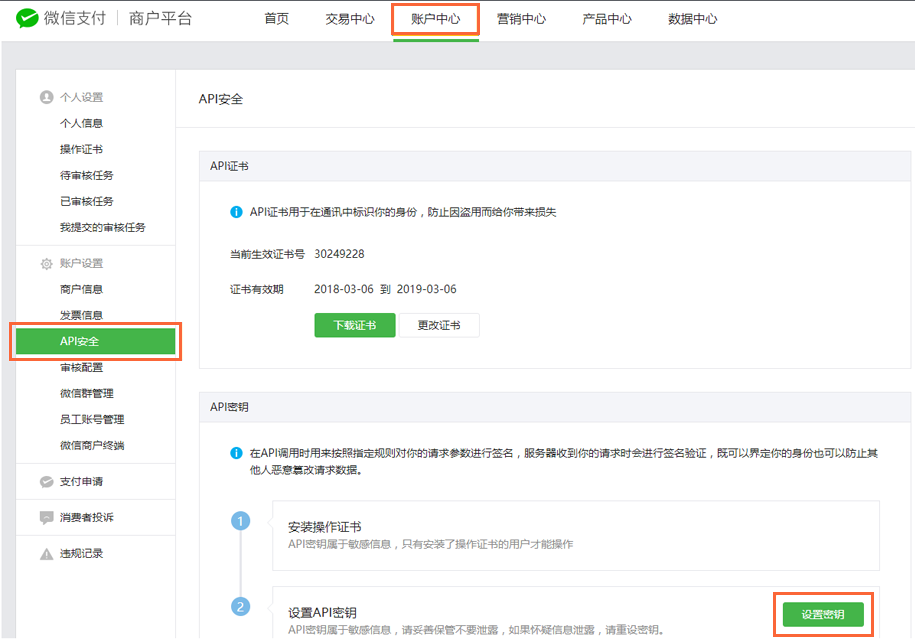The width and height of the screenshot is (915, 639).
Task: Go to the 数据中心 tab
Action: 692,19
